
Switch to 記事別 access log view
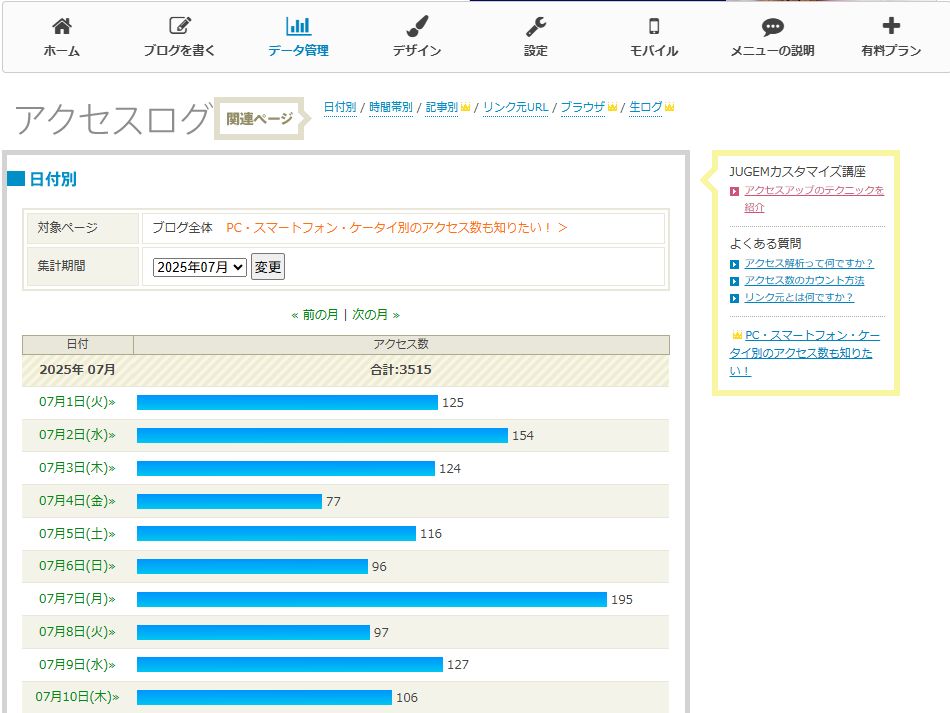(x=441, y=107)
